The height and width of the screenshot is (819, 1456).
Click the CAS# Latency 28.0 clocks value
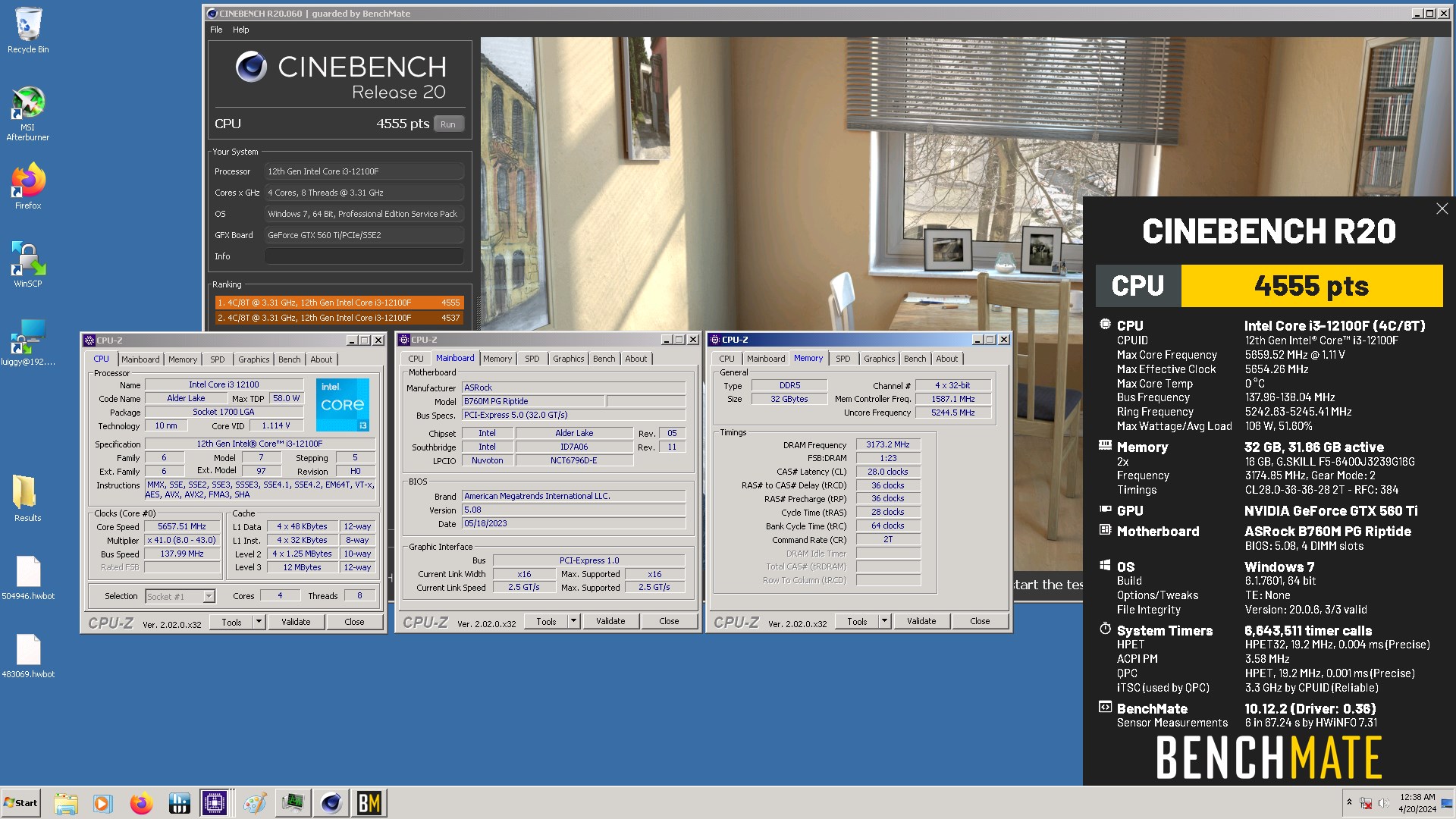[888, 472]
